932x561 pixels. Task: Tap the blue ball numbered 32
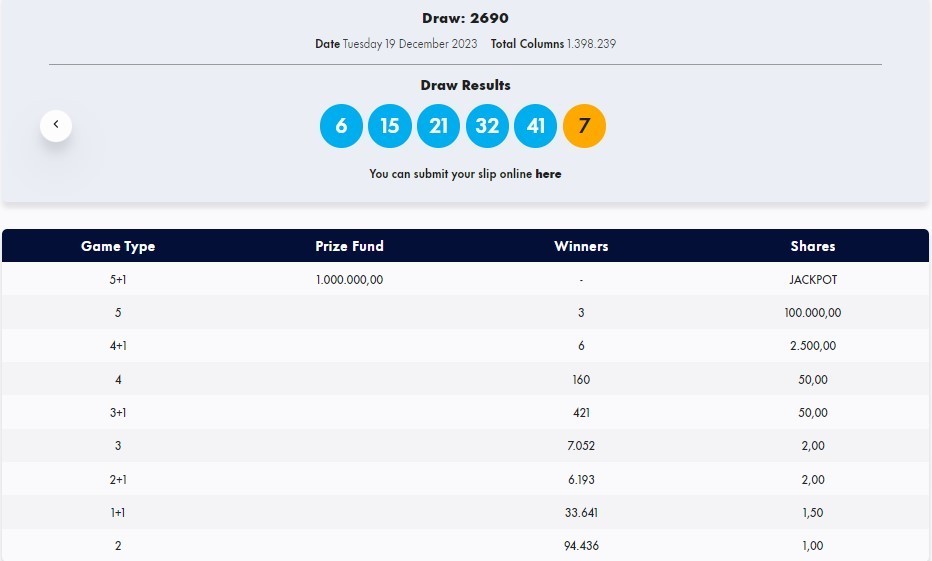pos(487,126)
